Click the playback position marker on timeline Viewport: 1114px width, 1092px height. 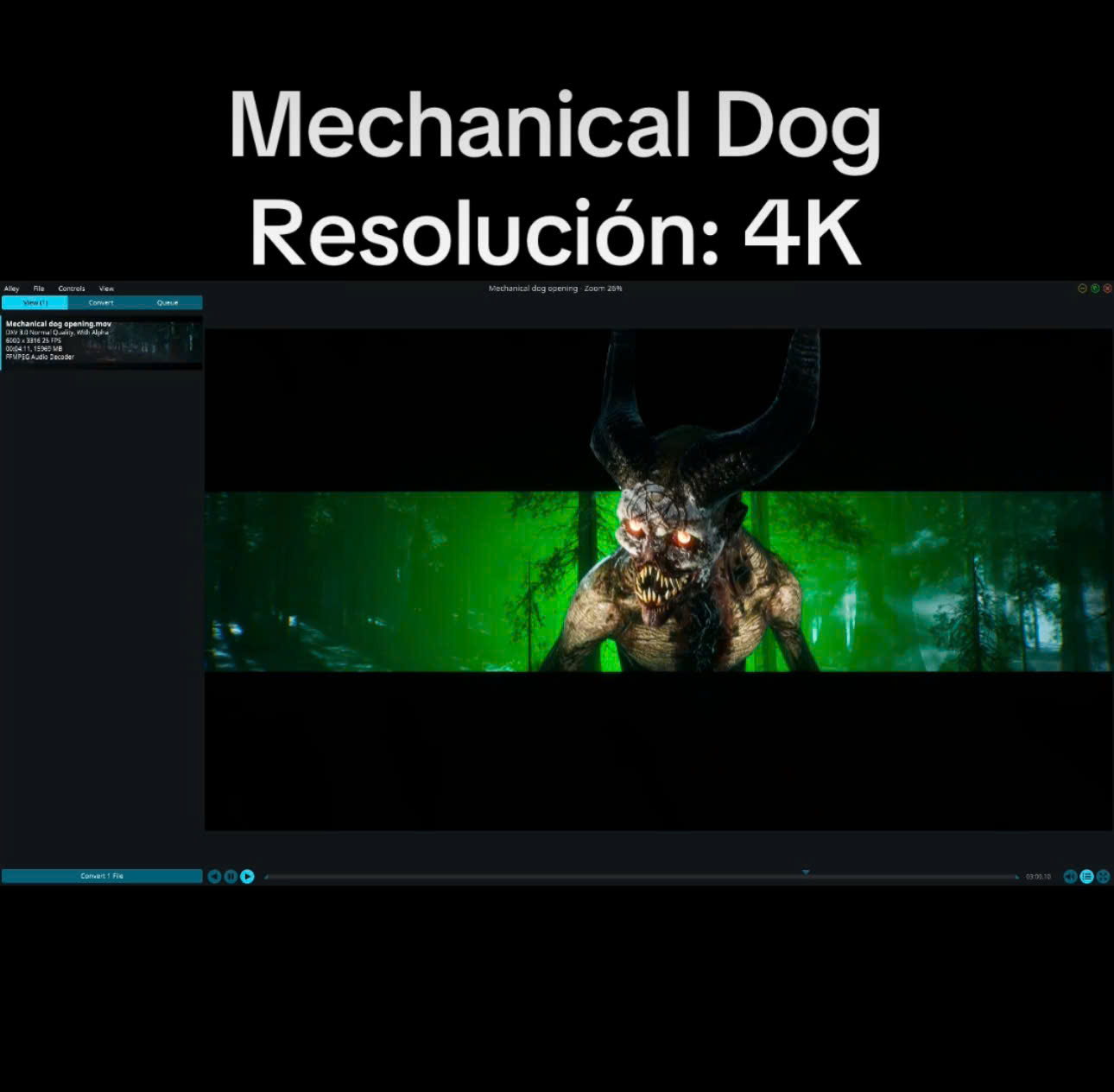pyautogui.click(x=806, y=873)
